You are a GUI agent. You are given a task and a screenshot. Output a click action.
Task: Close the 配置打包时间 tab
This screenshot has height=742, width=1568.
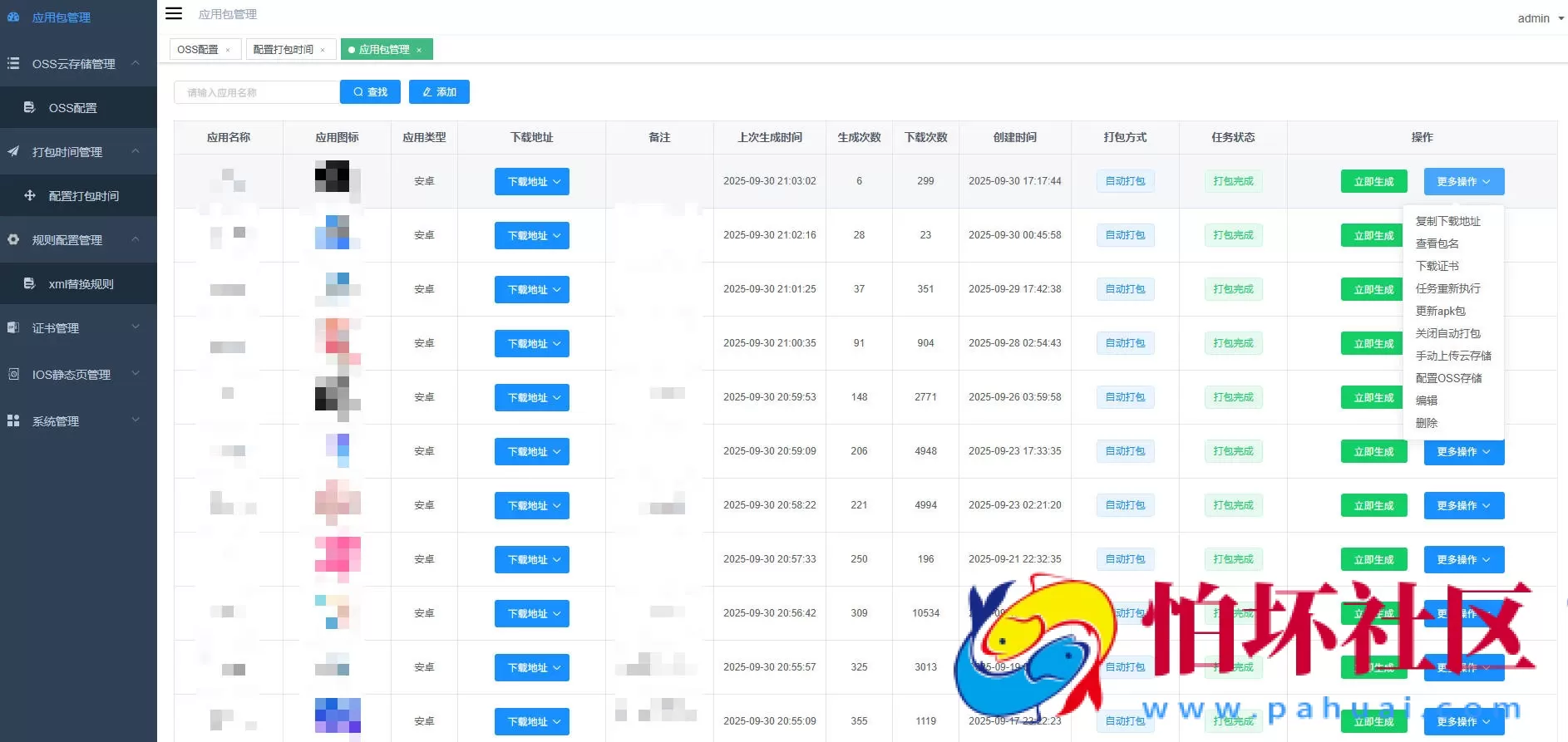[x=323, y=50]
